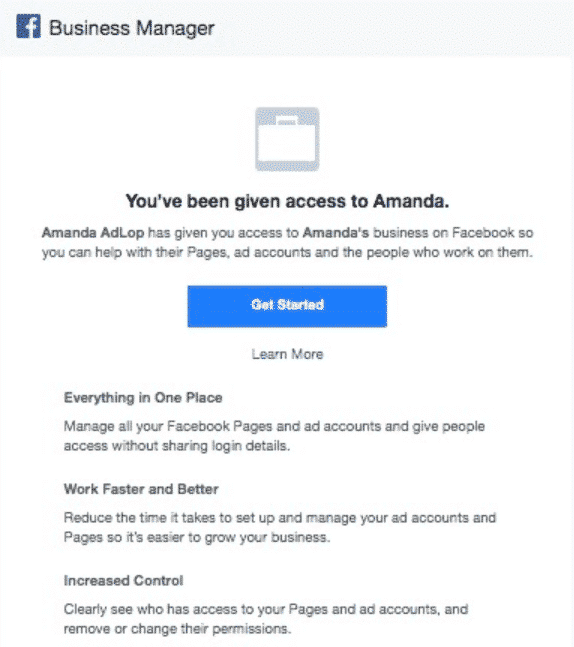Click the paragraph starting "Reduce the time"
The width and height of the screenshot is (574, 647).
point(280,527)
